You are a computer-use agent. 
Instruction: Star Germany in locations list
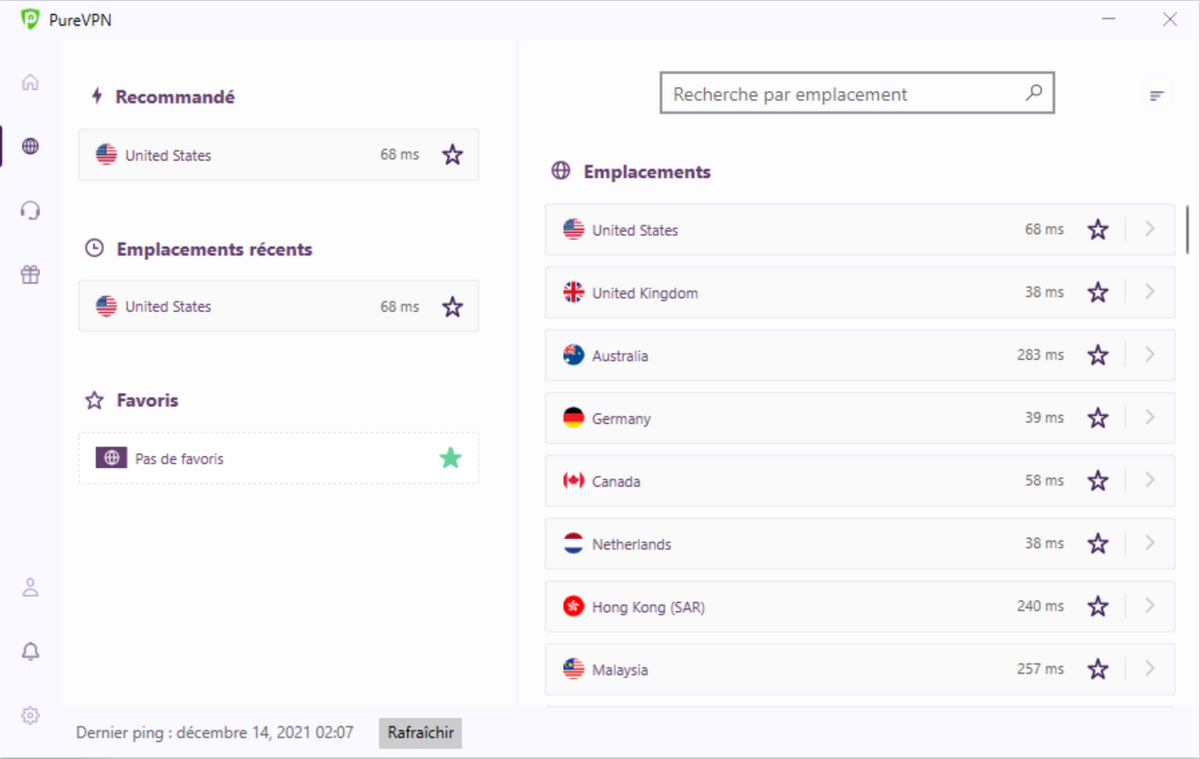point(1098,418)
